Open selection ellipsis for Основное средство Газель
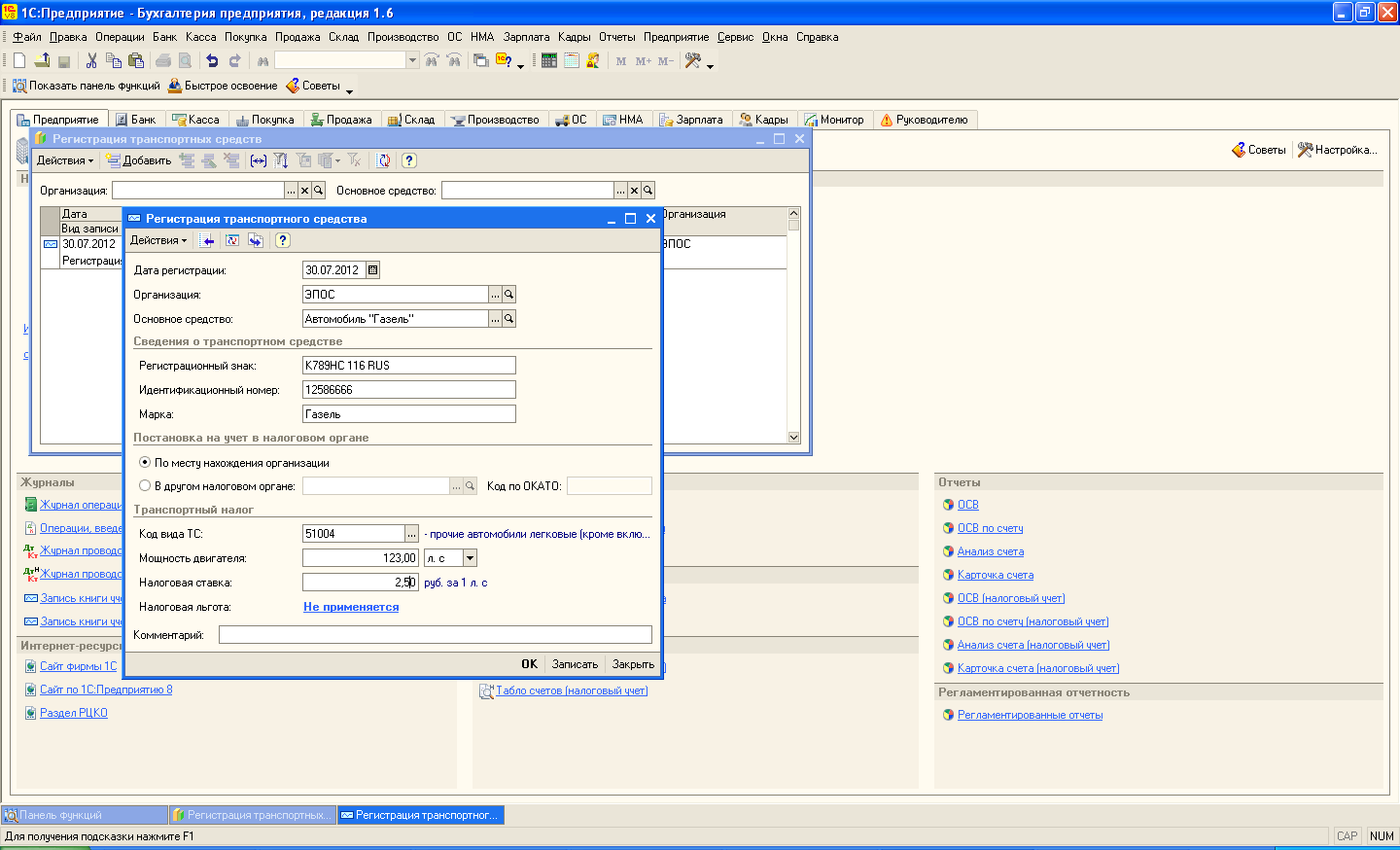Screen dimensions: 1400x850 [495, 319]
